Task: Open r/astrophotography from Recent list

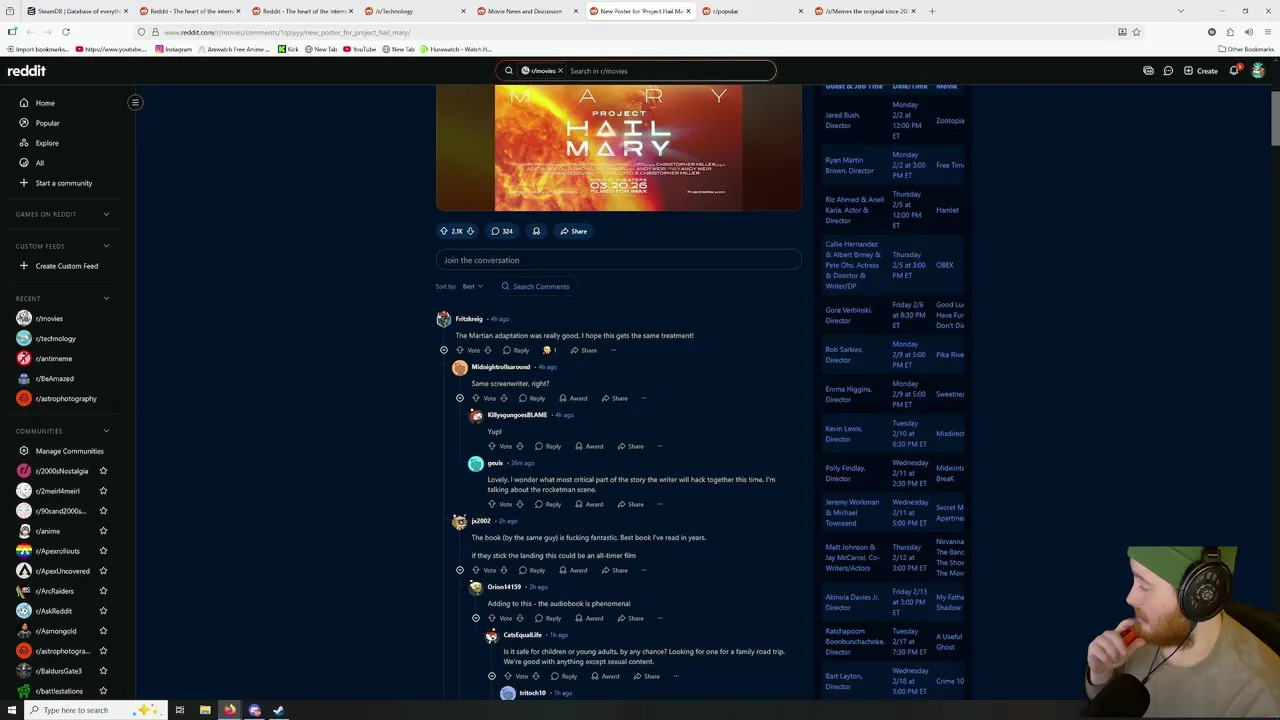Action: pos(66,398)
